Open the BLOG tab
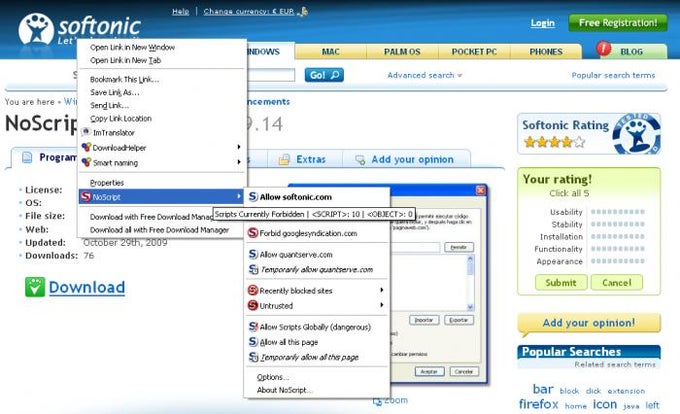 pos(631,52)
